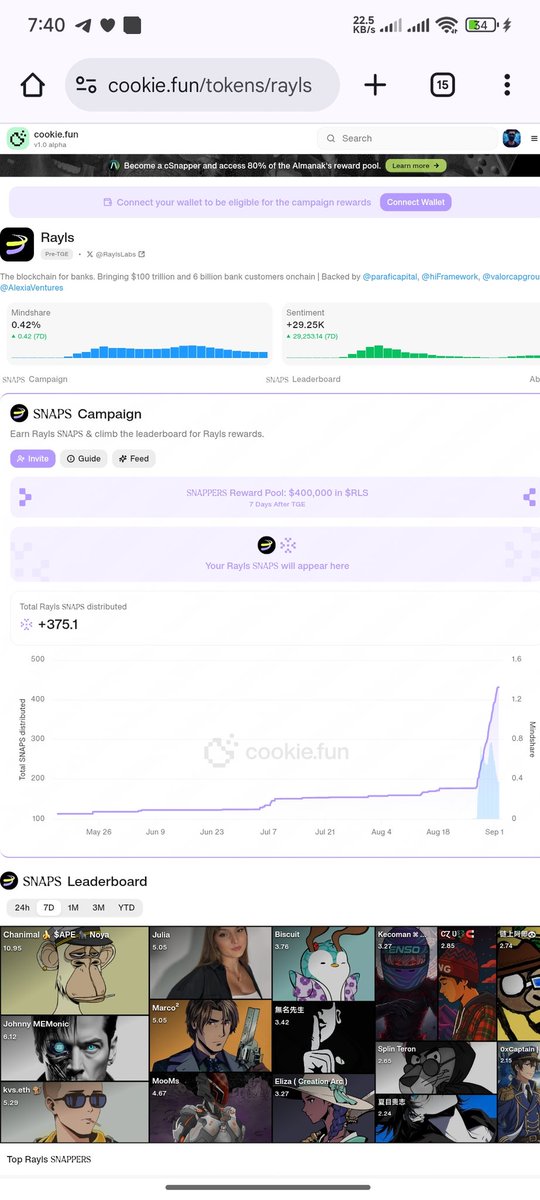
Task: Open Biscuit's leaderboard tile
Action: coord(323,963)
